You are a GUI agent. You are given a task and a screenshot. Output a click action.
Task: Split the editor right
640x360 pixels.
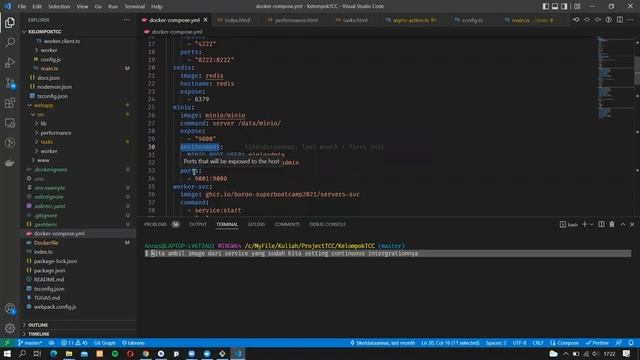[620, 20]
